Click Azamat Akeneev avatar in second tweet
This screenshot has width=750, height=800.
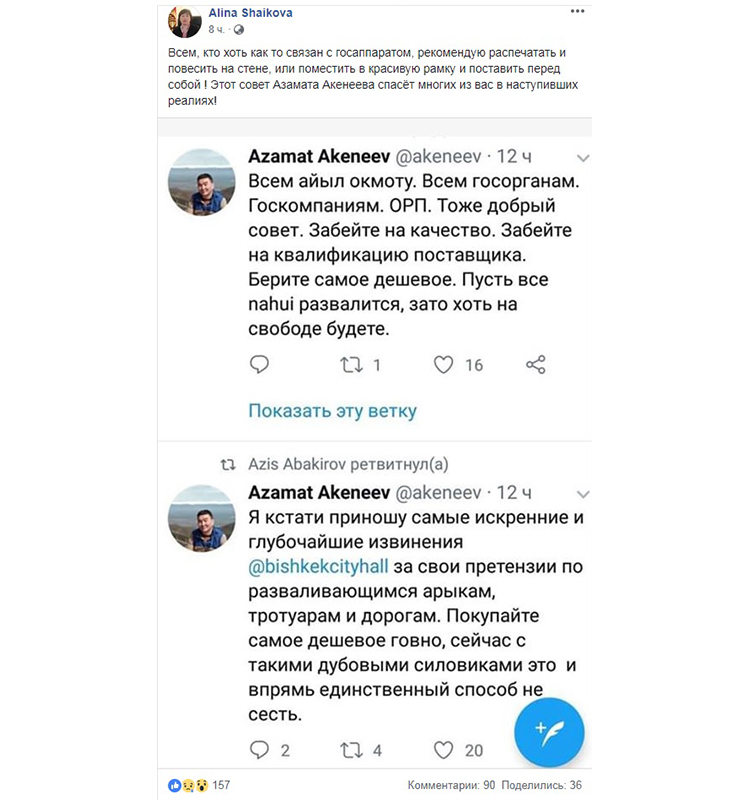[x=201, y=517]
